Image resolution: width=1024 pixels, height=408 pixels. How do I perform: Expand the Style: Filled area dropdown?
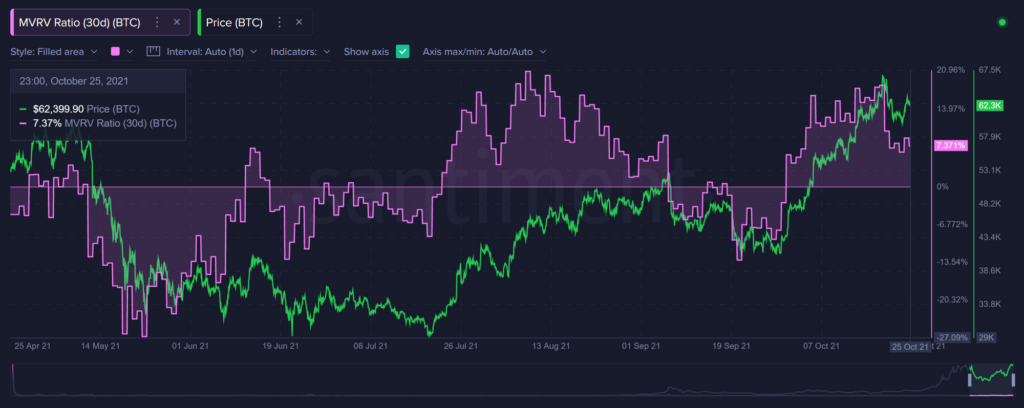[x=54, y=51]
